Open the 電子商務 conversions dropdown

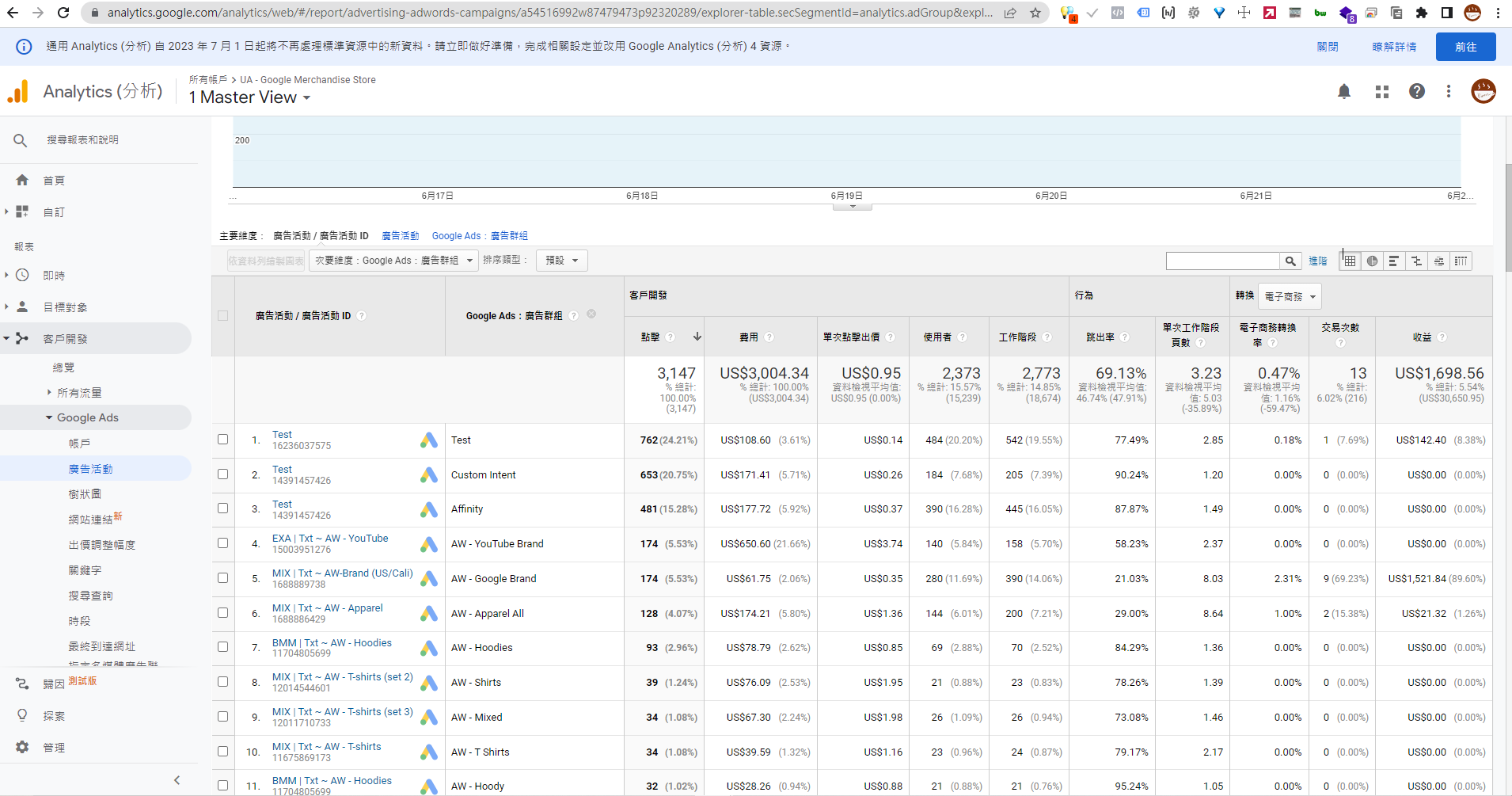pos(1290,296)
